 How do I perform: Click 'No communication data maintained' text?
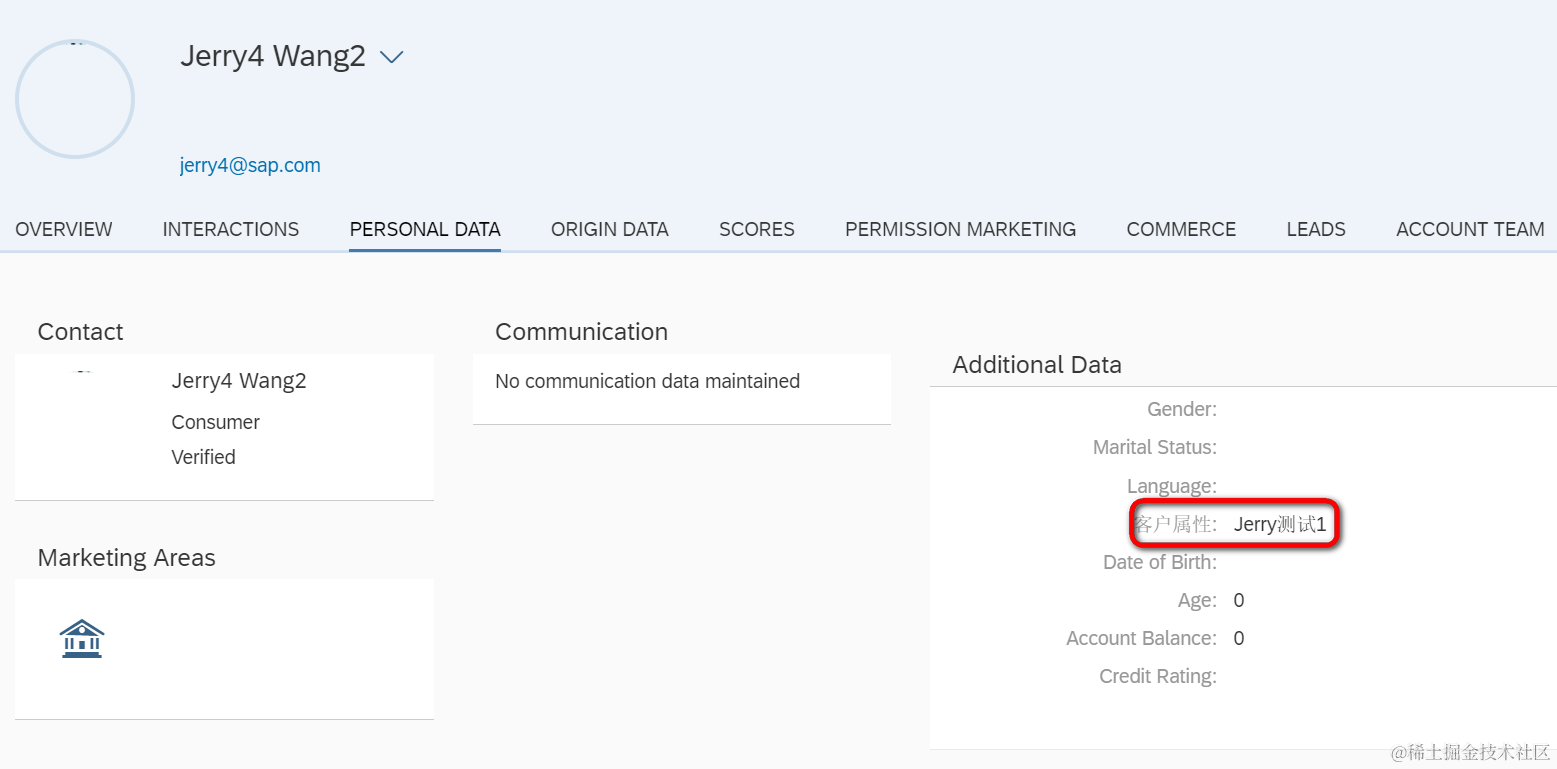[x=648, y=381]
